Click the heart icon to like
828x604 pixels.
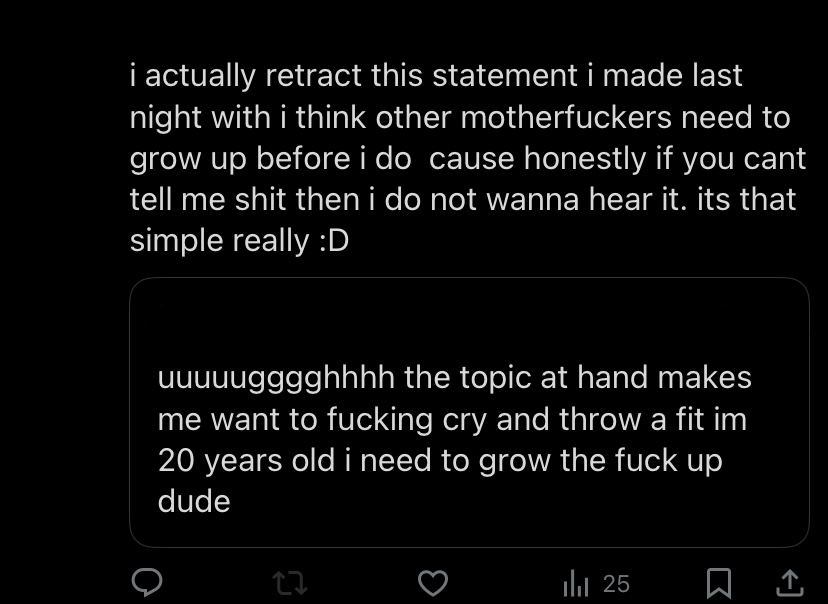click(x=435, y=582)
